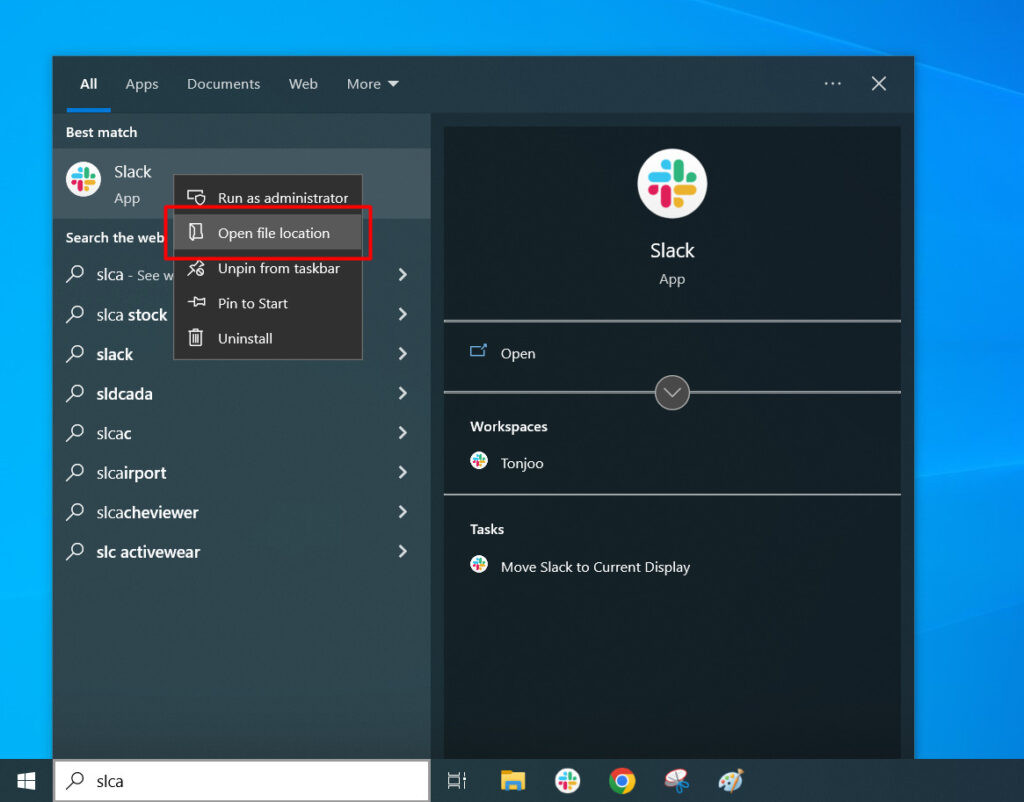This screenshot has width=1024, height=802.
Task: Select the Slack icon in the taskbar
Action: [x=567, y=780]
